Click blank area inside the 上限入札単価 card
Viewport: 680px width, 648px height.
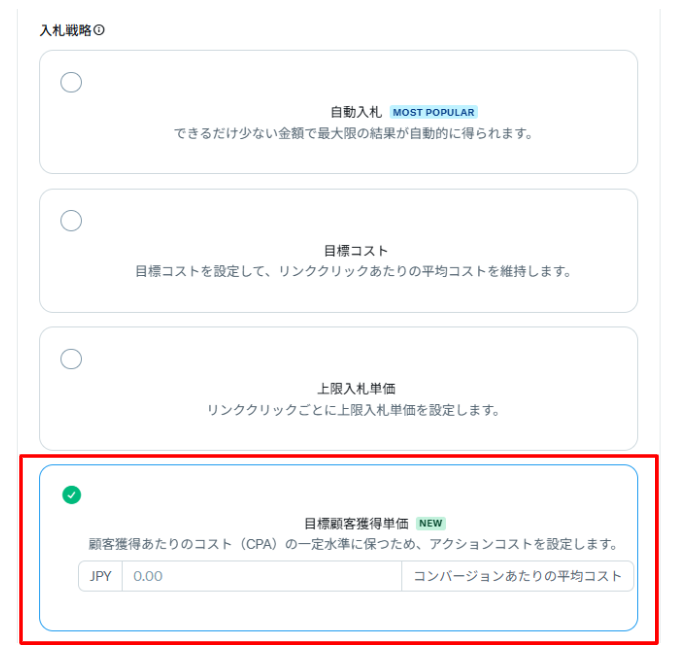coord(540,360)
